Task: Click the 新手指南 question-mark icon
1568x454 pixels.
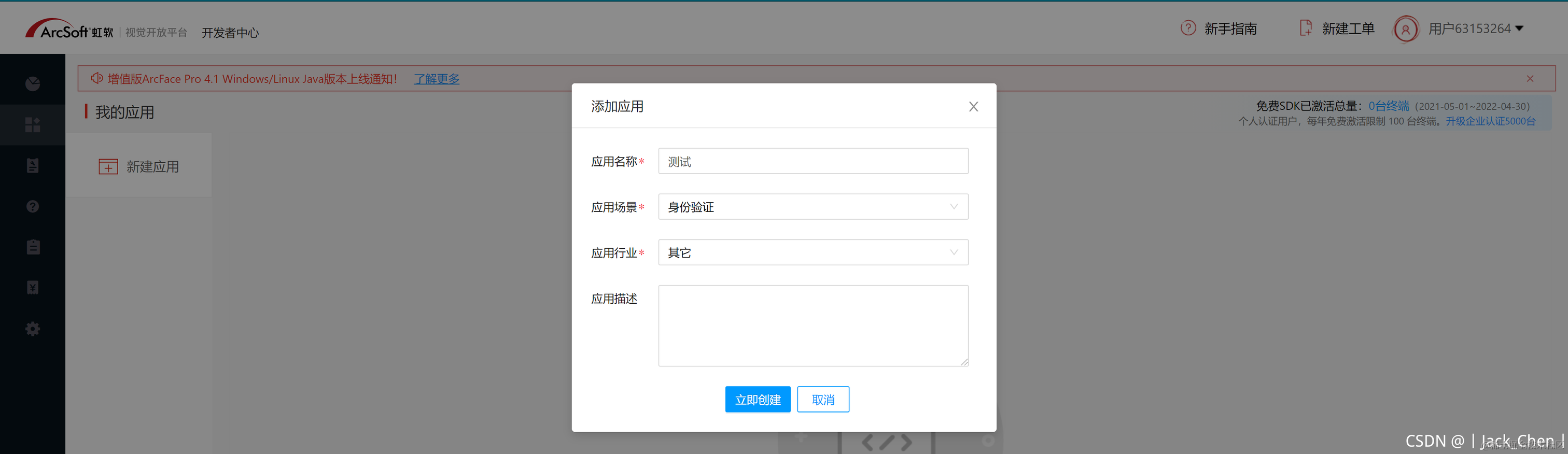Action: (1187, 28)
